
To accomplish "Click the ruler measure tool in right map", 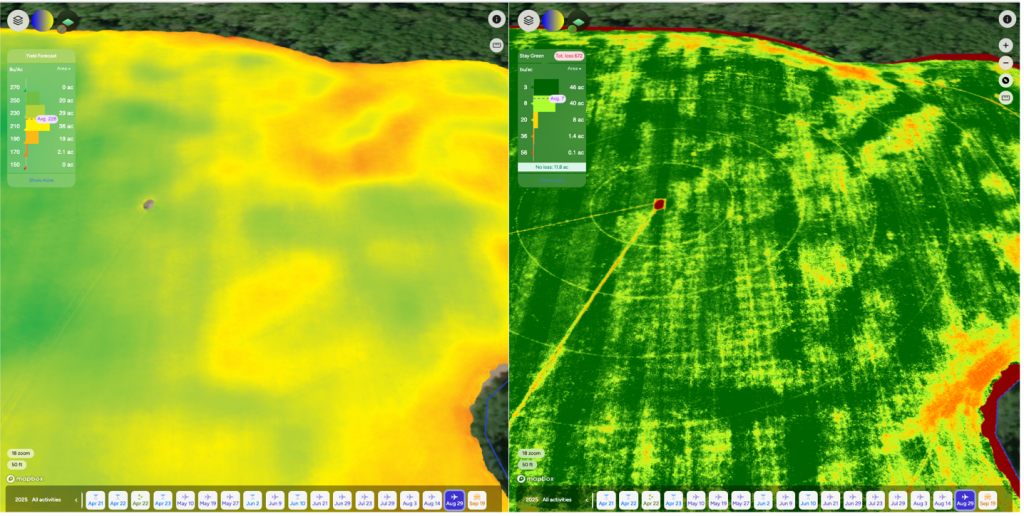I will click(x=1006, y=98).
